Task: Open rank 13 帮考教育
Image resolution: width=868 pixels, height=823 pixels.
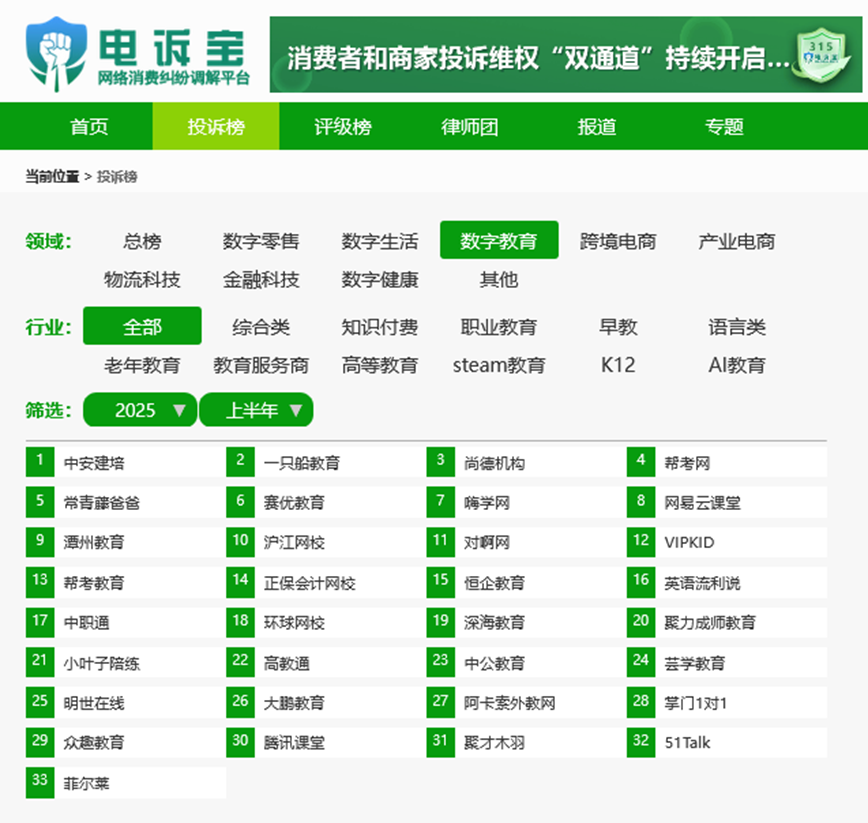Action: tap(126, 582)
